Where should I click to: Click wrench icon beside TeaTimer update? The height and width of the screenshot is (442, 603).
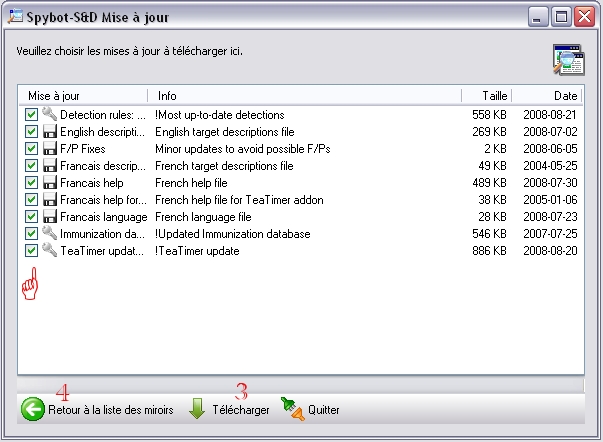click(50, 250)
